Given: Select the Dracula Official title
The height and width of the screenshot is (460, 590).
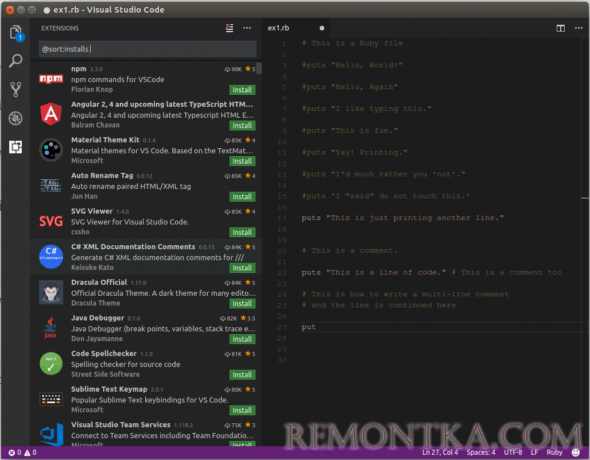Looking at the screenshot, I should [x=99, y=282].
